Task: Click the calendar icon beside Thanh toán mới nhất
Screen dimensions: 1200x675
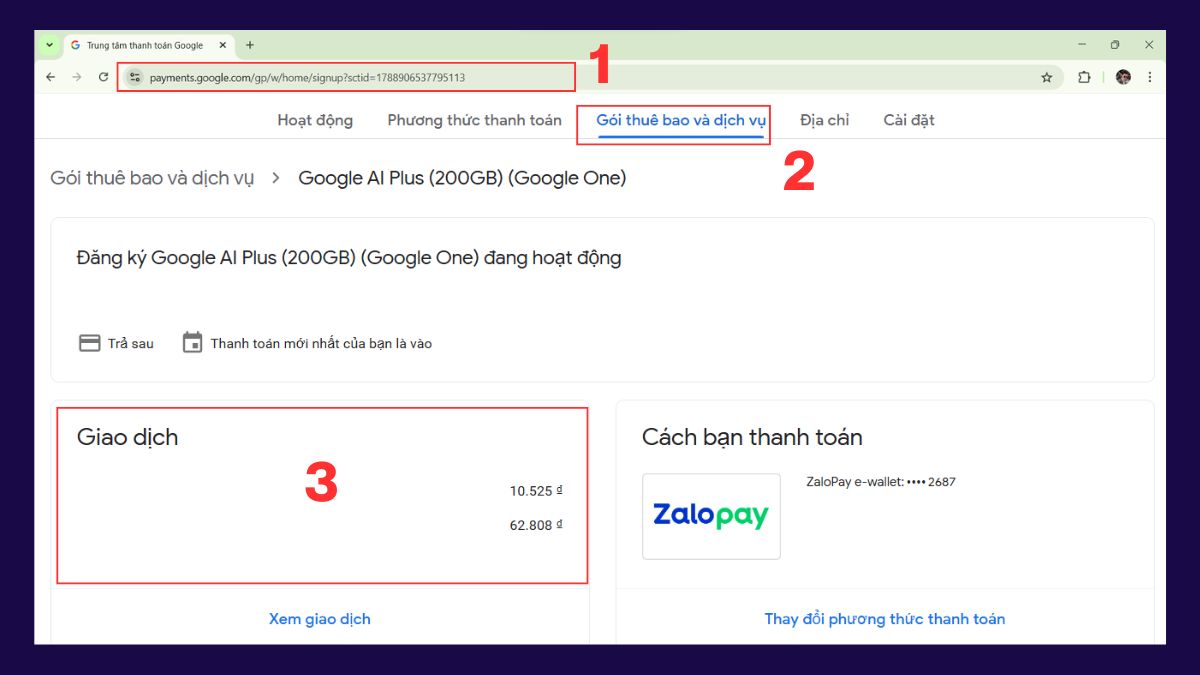Action: click(192, 342)
